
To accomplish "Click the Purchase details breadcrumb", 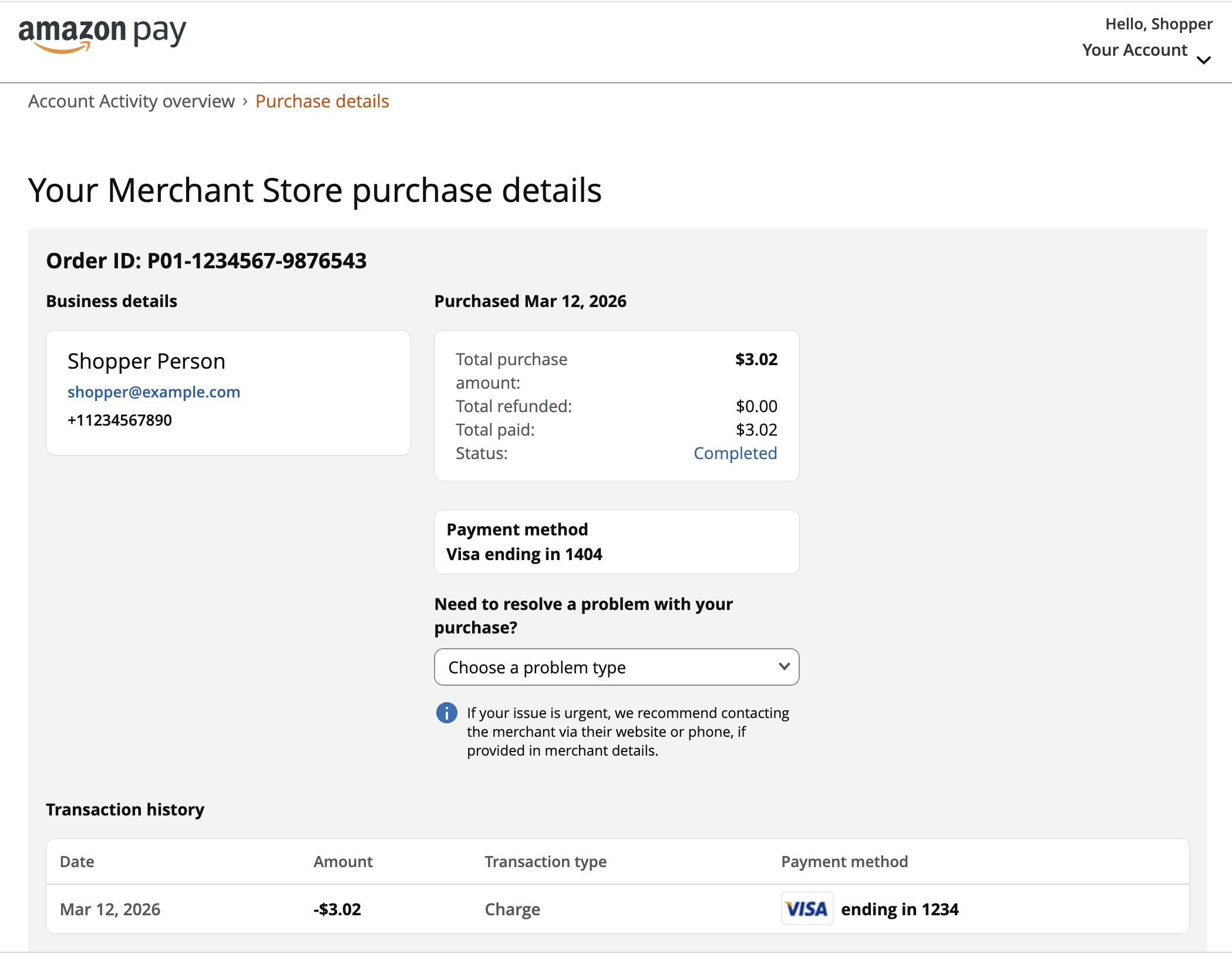I will coord(322,101).
